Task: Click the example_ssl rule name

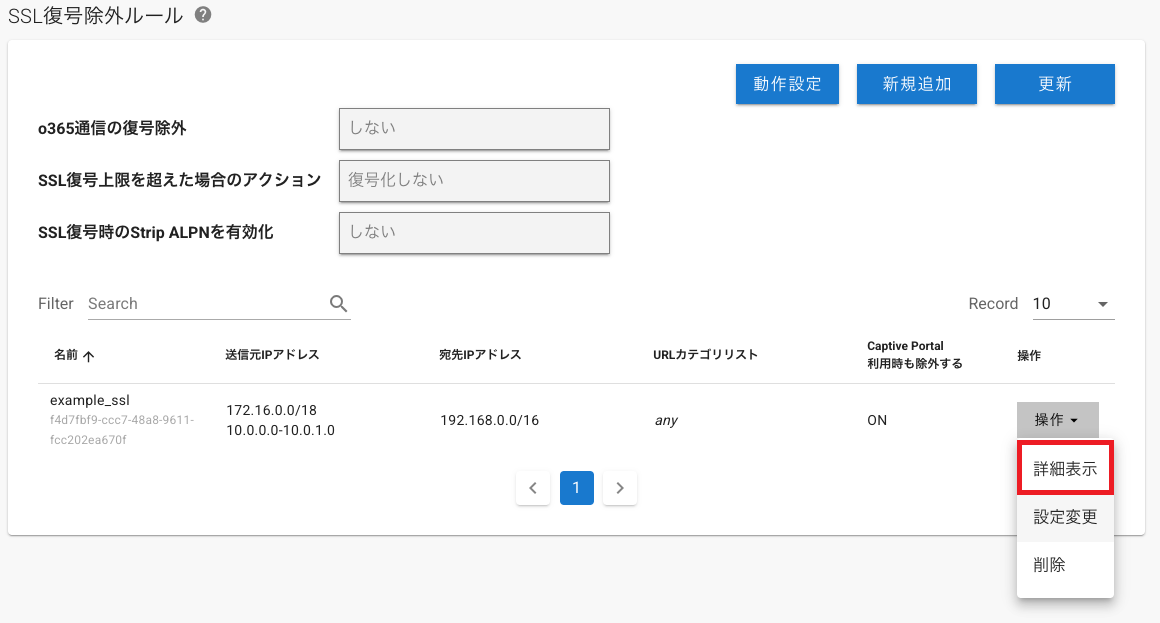Action: (90, 400)
